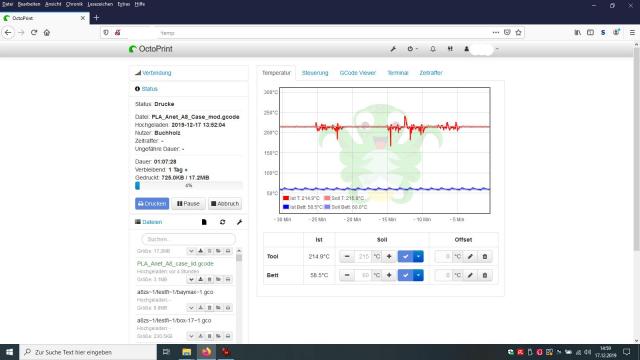Bookmark this page with the star icon
640x360 pixels.
518,33
